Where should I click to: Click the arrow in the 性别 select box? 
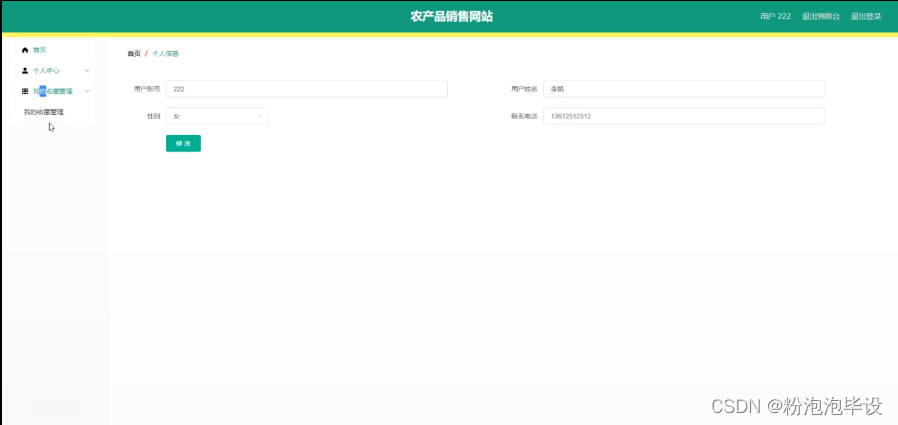point(260,116)
